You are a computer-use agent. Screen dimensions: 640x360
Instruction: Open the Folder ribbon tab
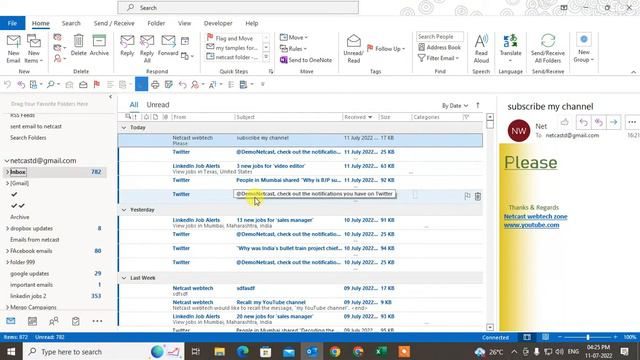(x=156, y=23)
